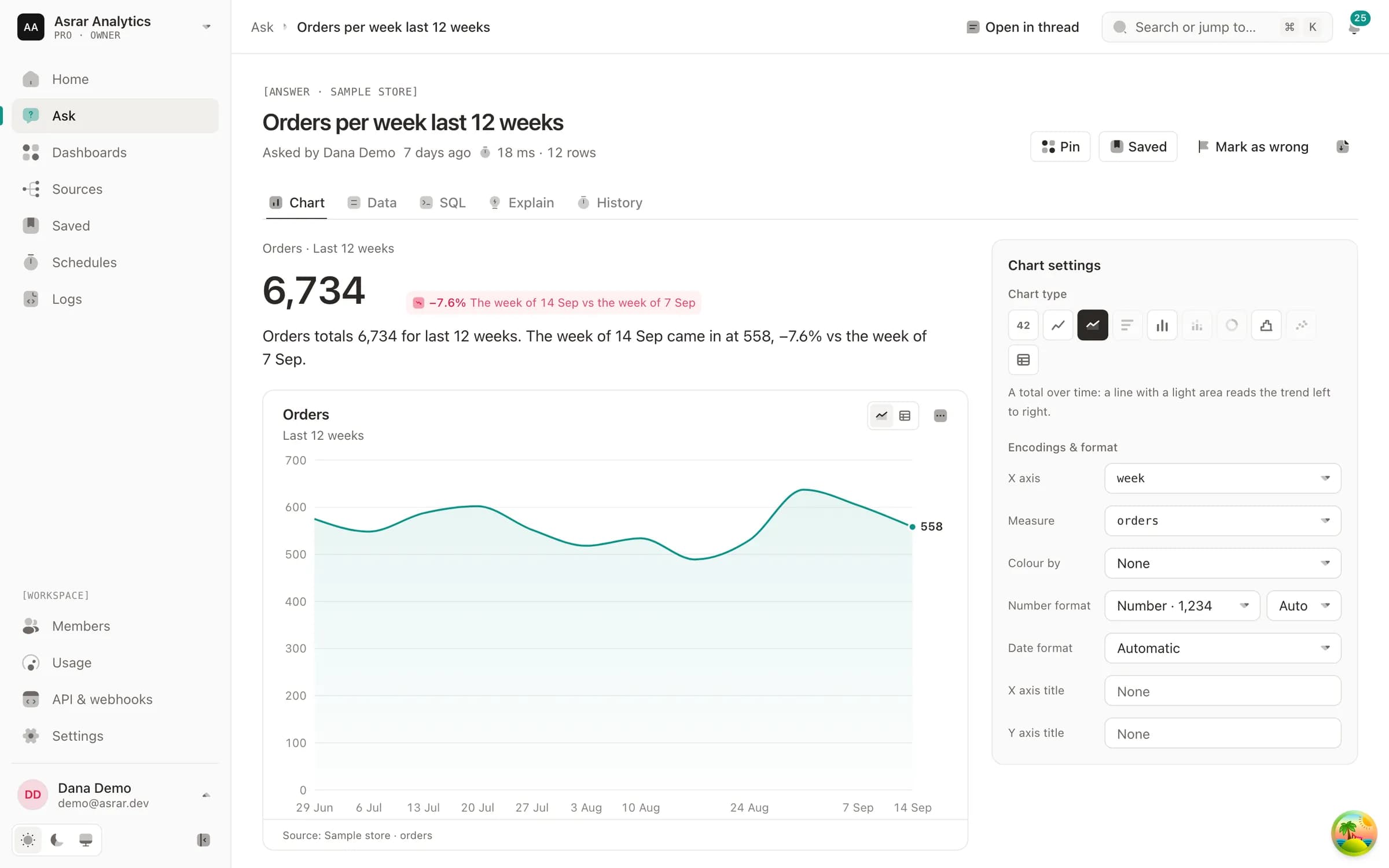Switch to the History tab
Viewport: 1389px width, 868px height.
tap(610, 203)
